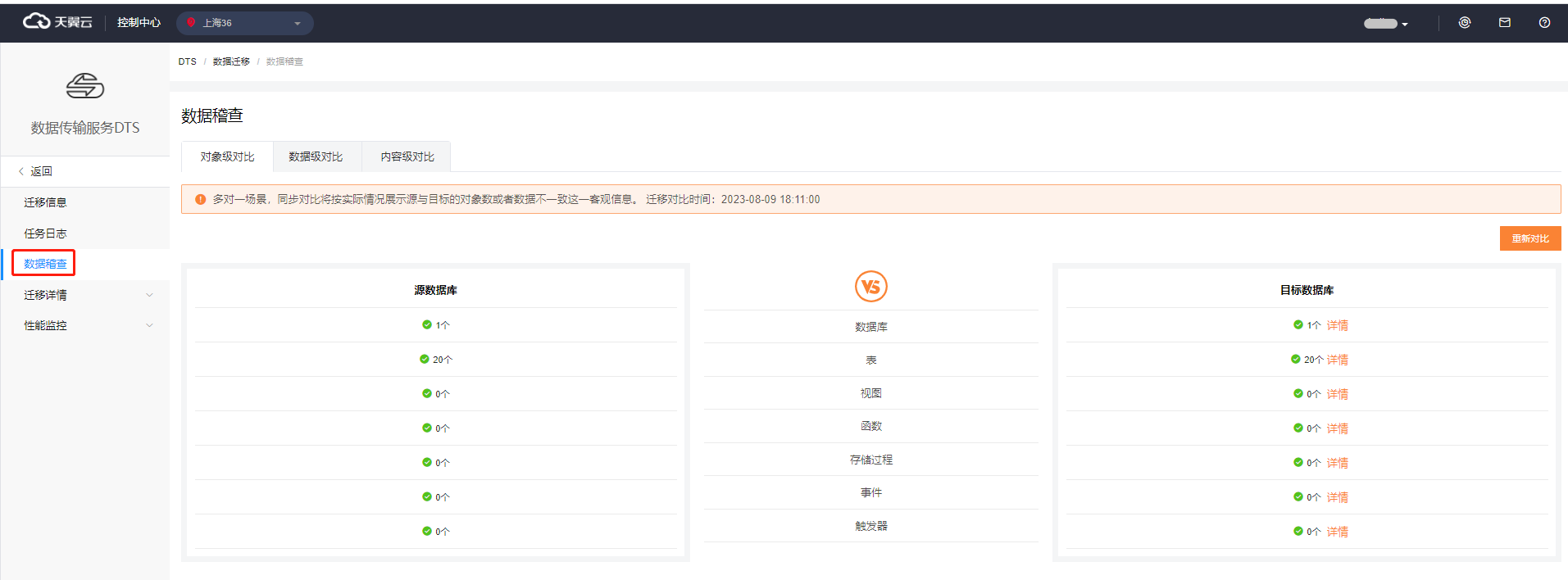Click the orange warning icon in notice banner
Screen dimensions: 1568x580
pyautogui.click(x=200, y=199)
